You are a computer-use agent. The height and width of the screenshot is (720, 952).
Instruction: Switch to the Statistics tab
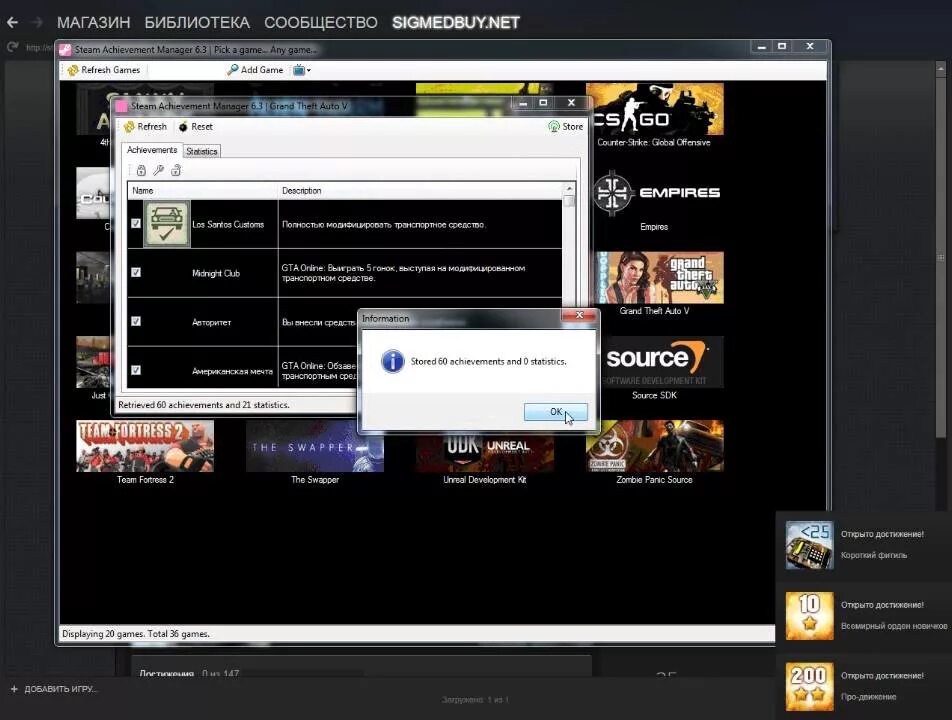coord(202,151)
